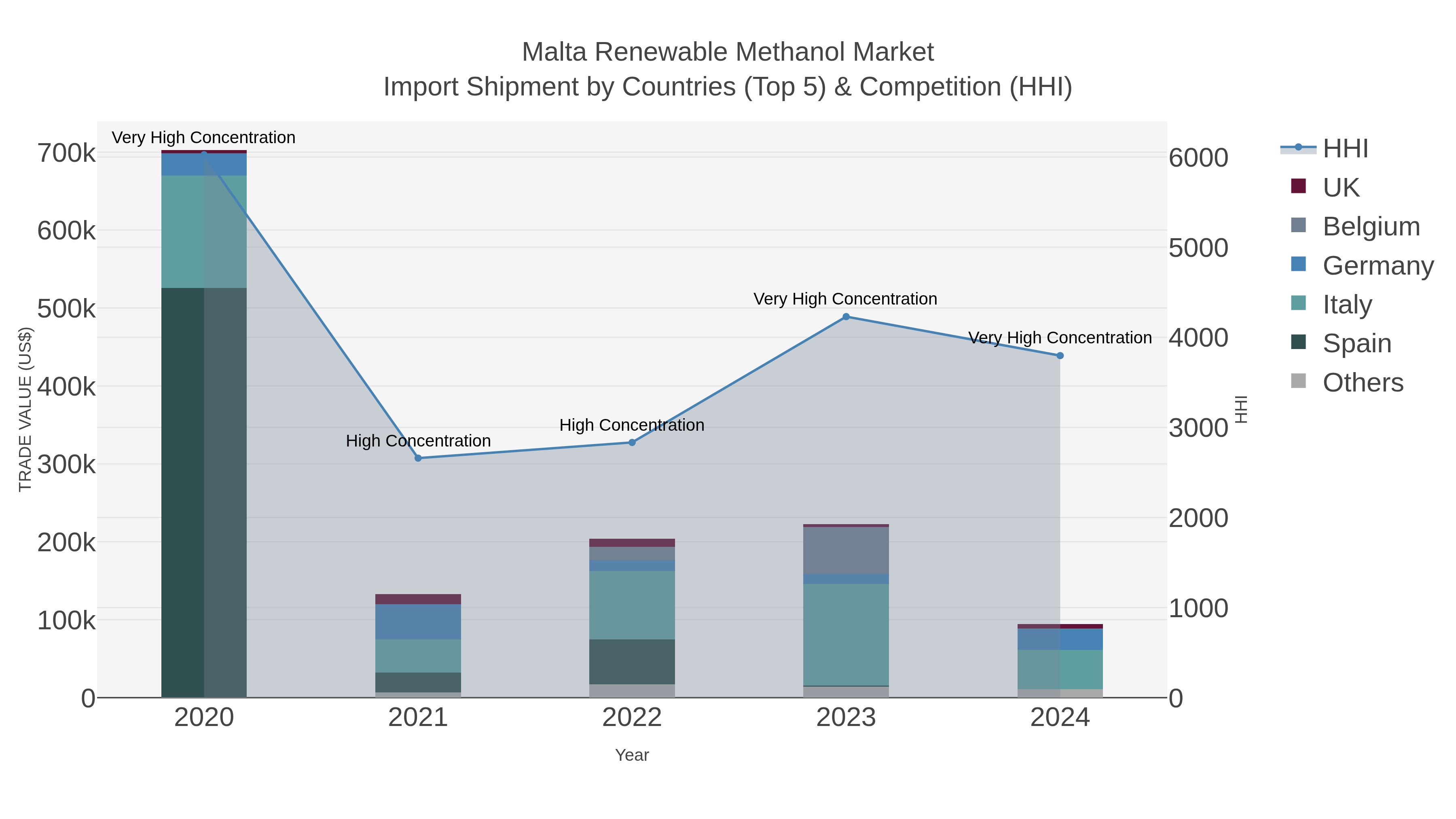Toggle the Italy legend entry
The width and height of the screenshot is (1456, 819).
click(x=1331, y=304)
